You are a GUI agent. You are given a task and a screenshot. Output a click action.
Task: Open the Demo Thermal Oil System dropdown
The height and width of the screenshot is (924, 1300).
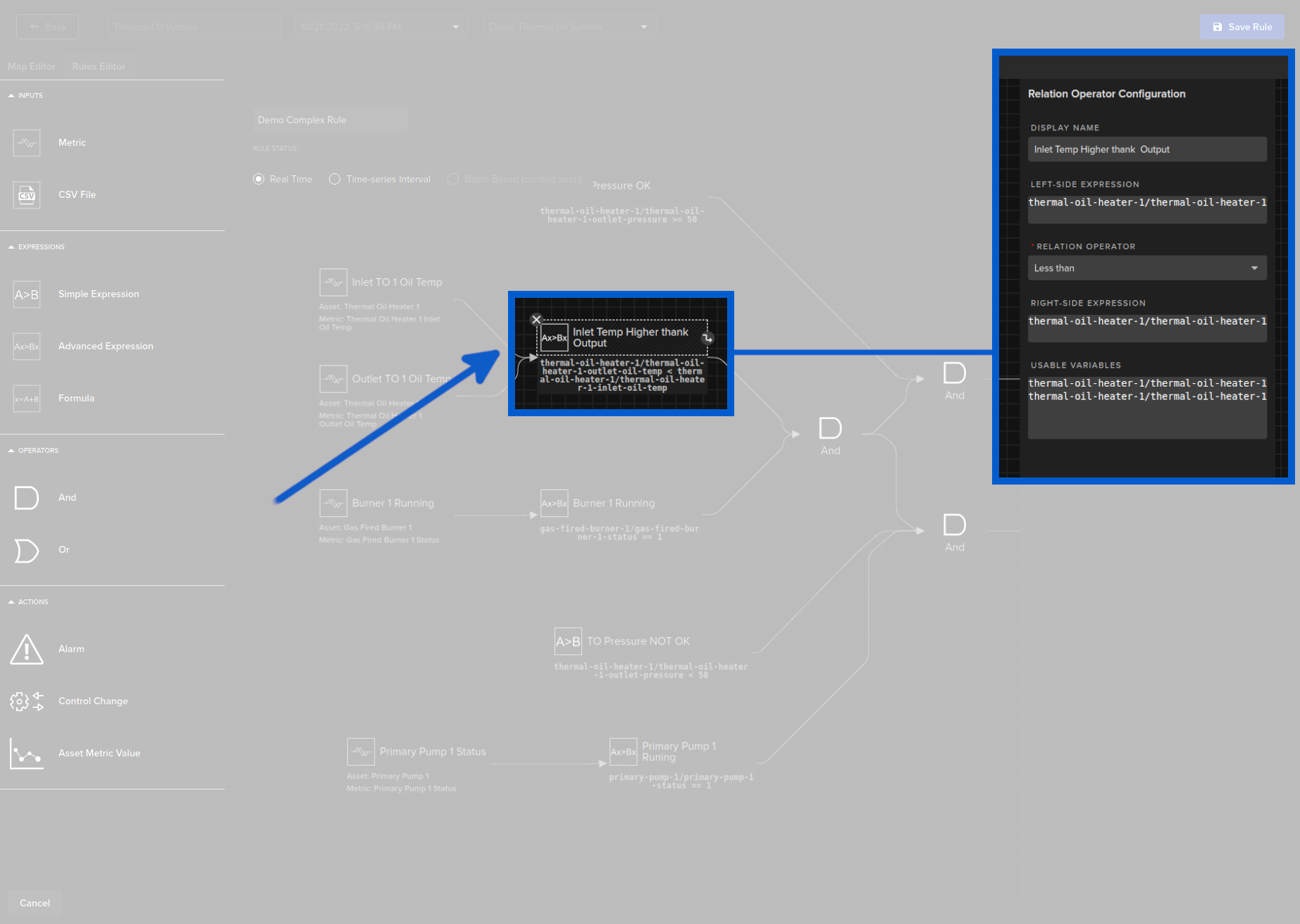(x=569, y=26)
